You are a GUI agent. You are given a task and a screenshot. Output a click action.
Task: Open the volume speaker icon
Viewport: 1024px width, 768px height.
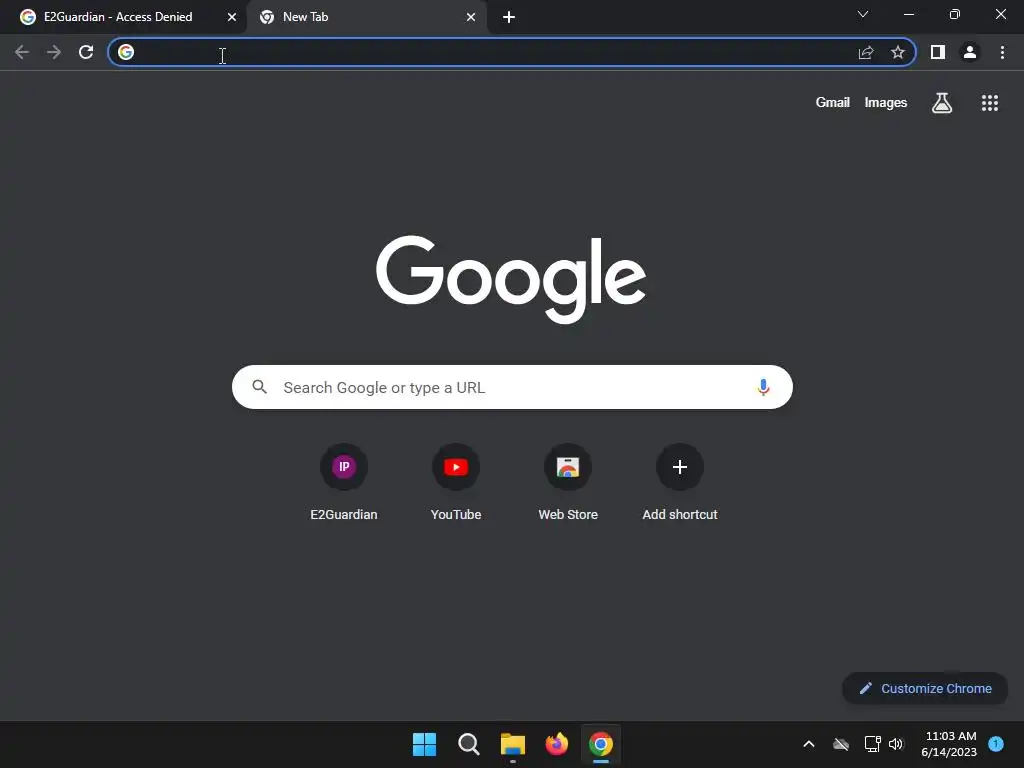[896, 744]
